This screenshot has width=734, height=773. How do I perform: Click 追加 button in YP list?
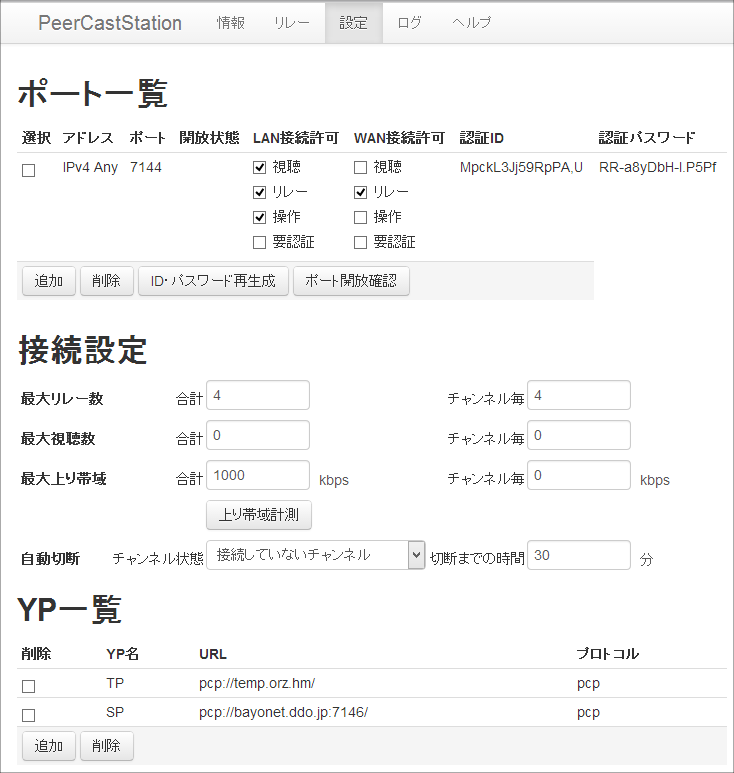(49, 746)
